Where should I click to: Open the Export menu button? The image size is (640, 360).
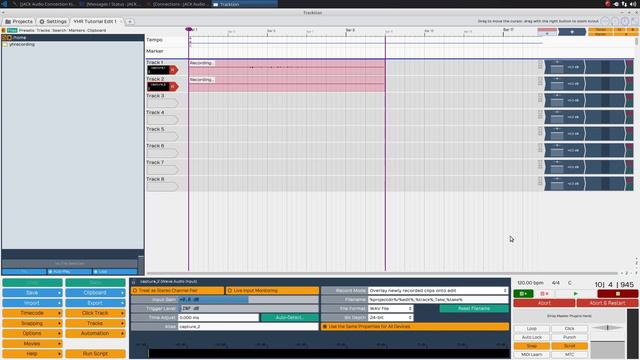[x=95, y=303]
